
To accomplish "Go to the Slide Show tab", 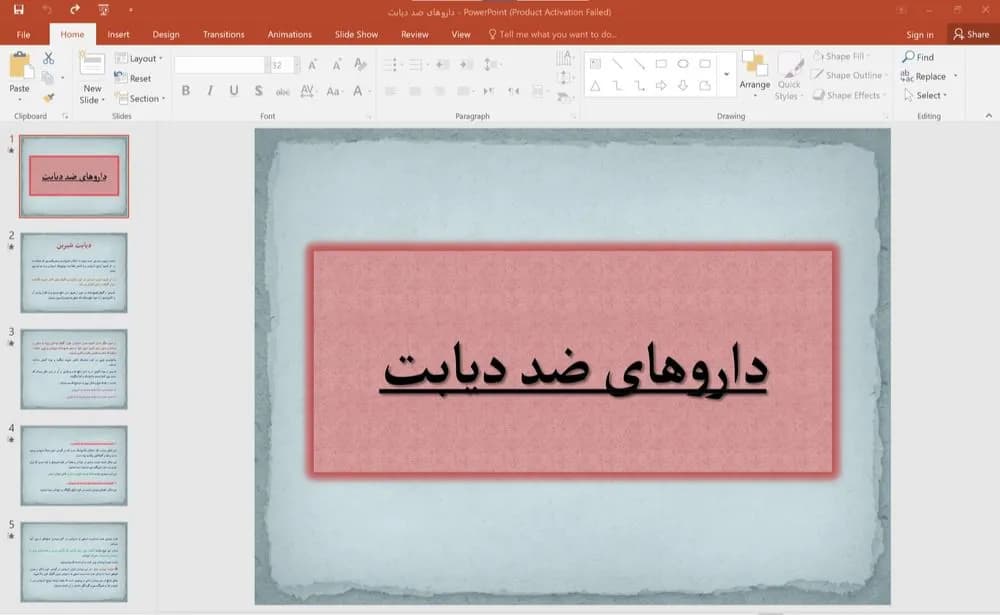I will (357, 34).
